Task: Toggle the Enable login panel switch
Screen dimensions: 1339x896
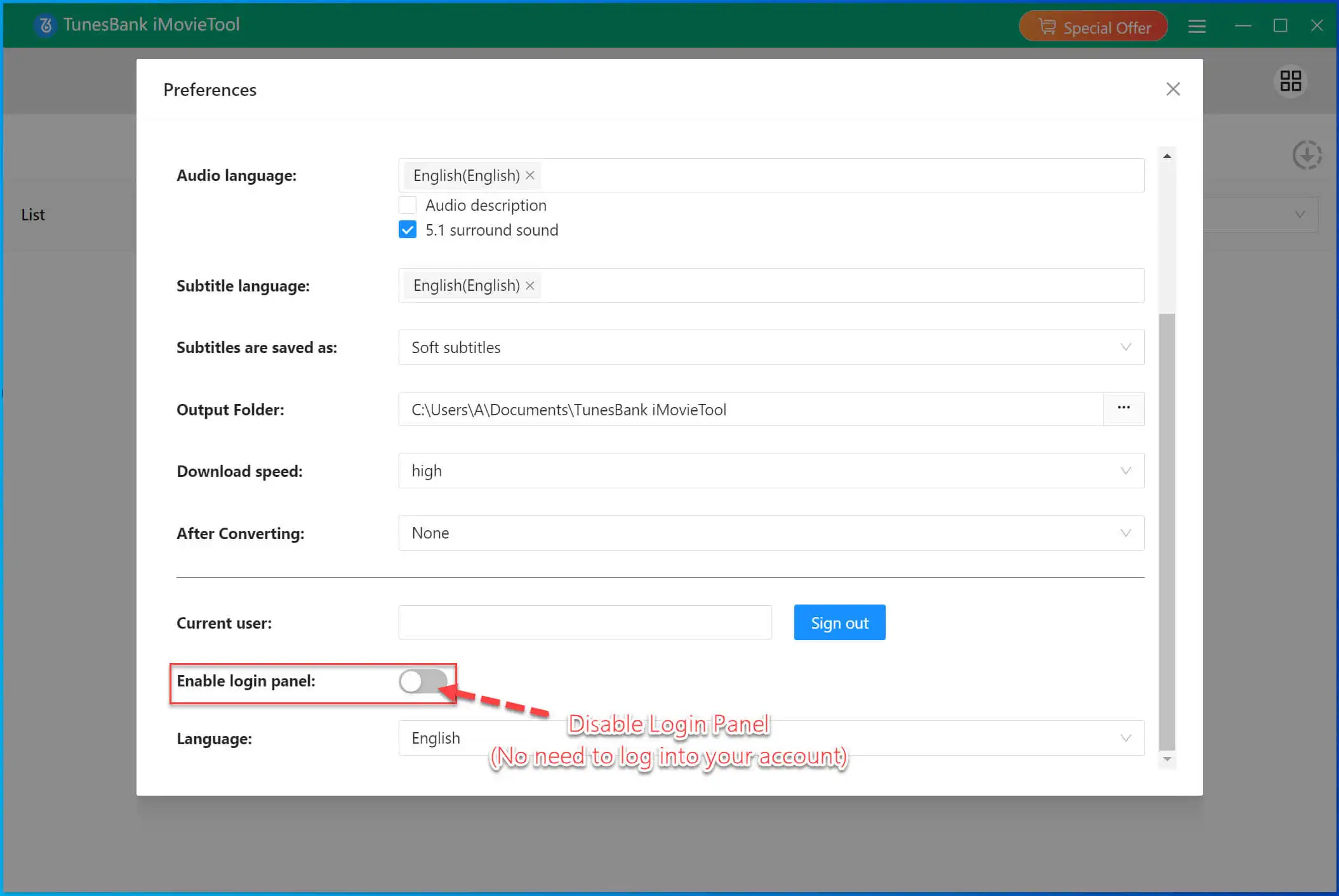Action: (x=423, y=681)
